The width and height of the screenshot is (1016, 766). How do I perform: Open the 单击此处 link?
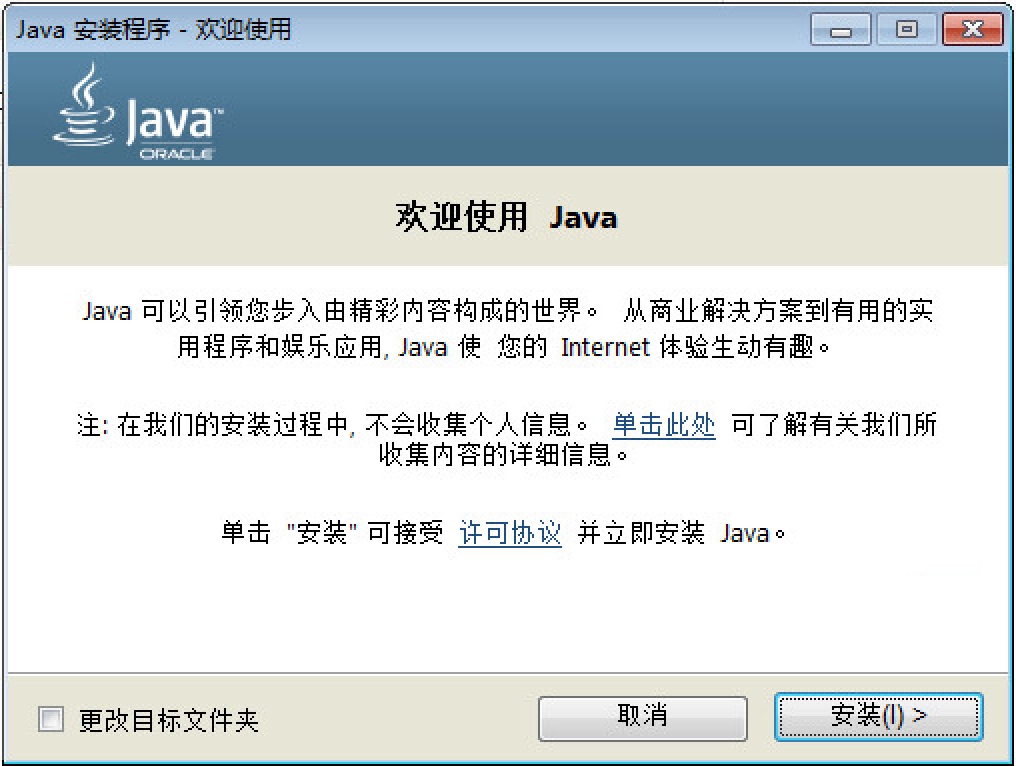coord(664,425)
